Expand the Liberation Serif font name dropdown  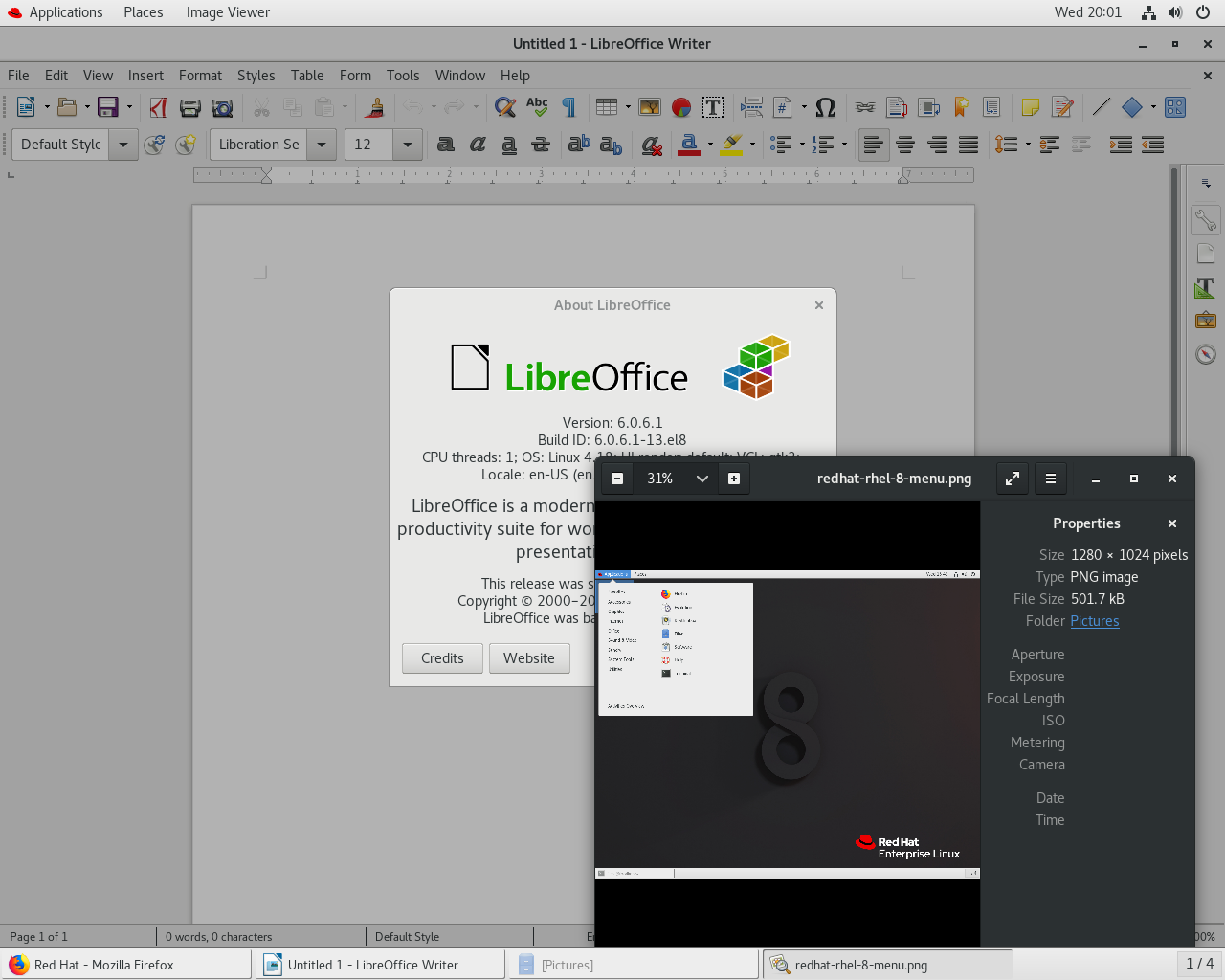pos(322,145)
